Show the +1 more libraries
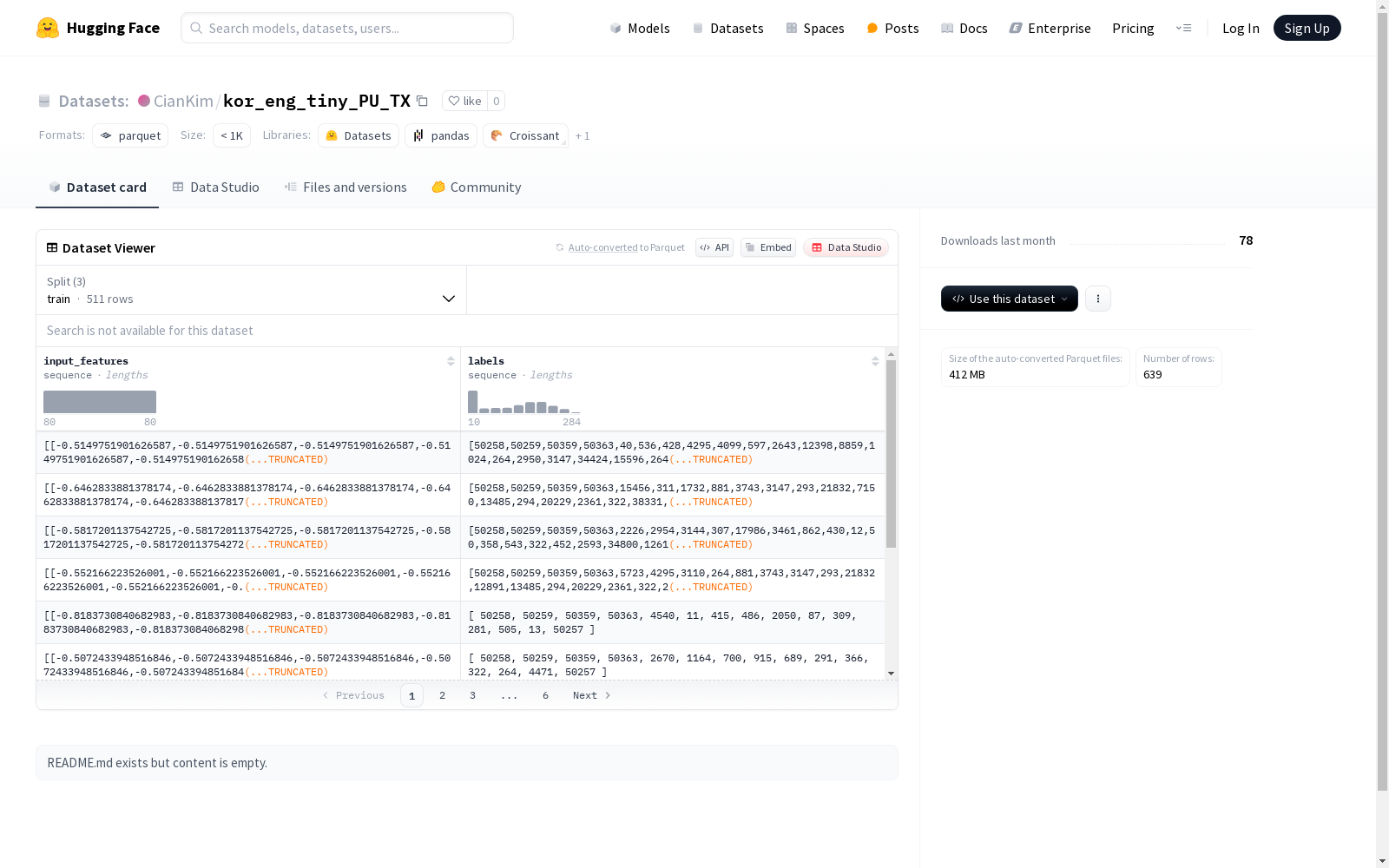 click(583, 135)
